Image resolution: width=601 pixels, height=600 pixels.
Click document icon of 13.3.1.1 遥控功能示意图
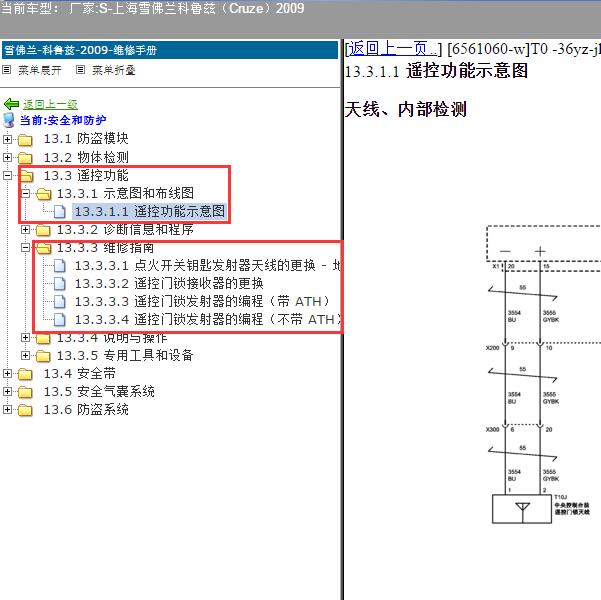click(60, 212)
